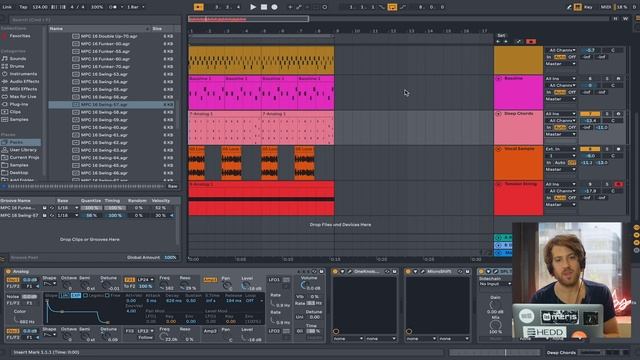Open Vocal Sample Ext. In input dropdown

(561, 149)
